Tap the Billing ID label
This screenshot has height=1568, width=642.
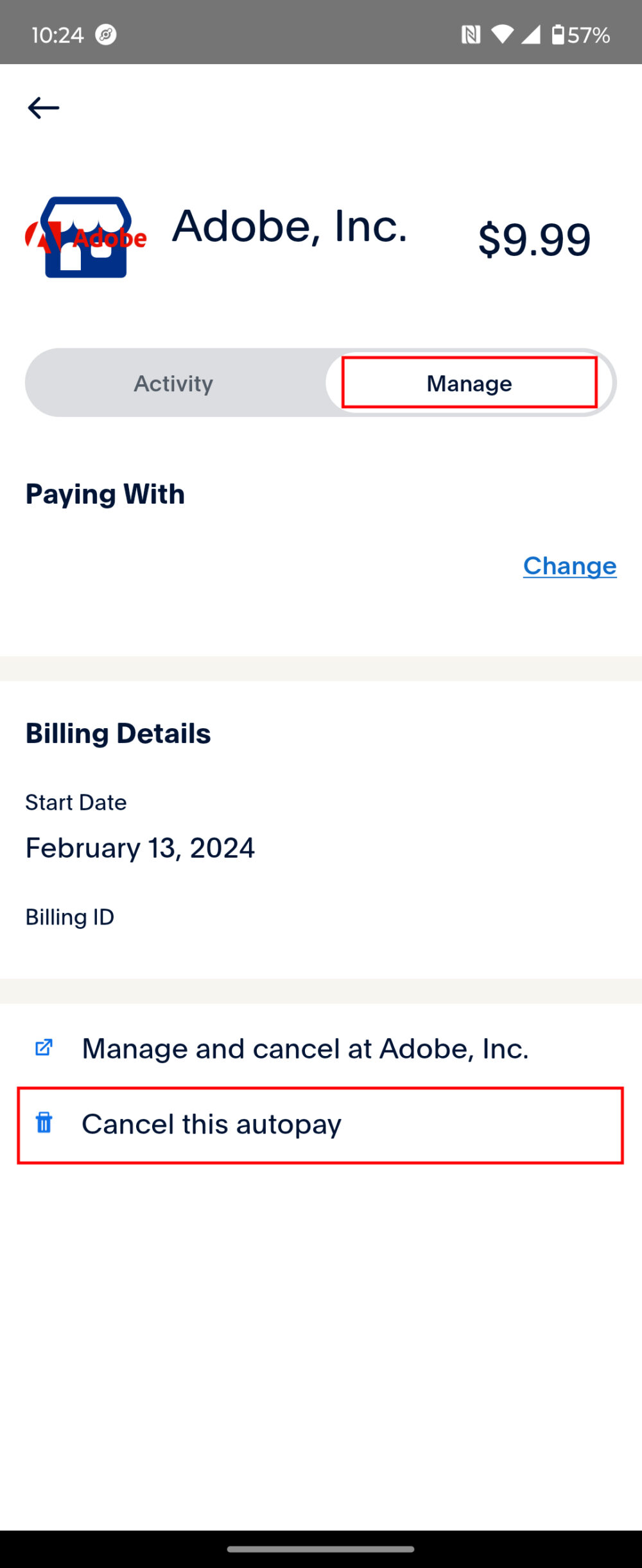(70, 917)
